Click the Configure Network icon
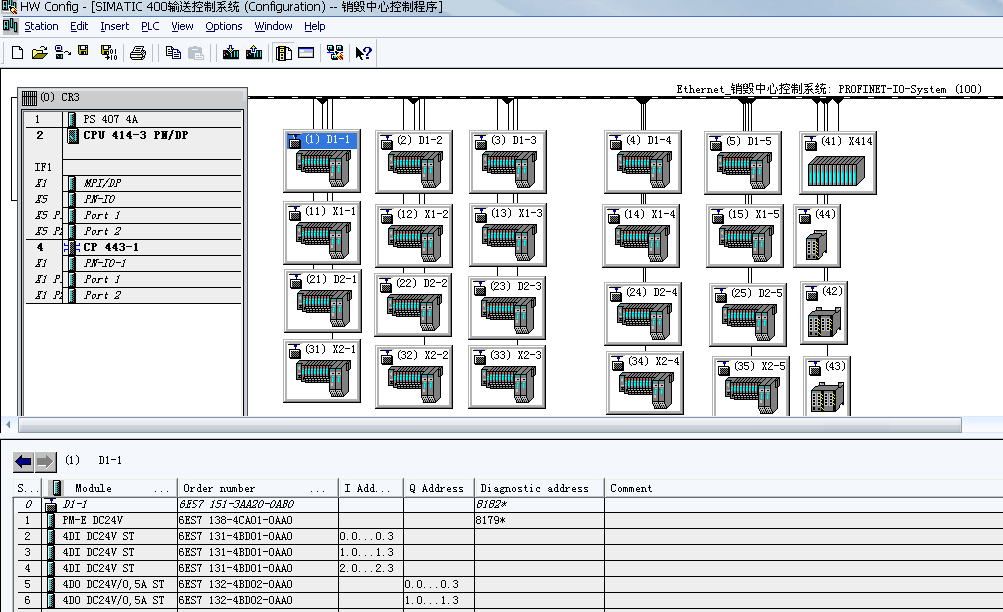1003x612 pixels. click(x=335, y=52)
